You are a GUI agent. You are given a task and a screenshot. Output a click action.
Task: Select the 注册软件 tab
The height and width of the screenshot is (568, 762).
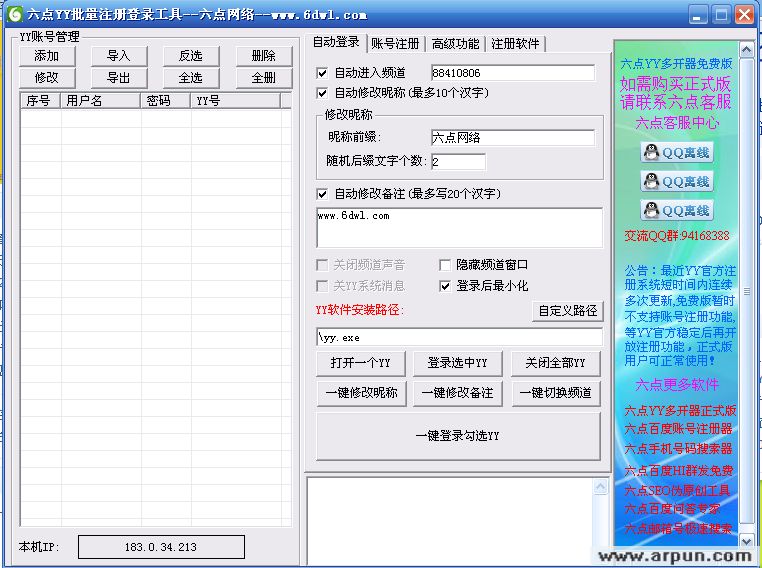click(515, 43)
